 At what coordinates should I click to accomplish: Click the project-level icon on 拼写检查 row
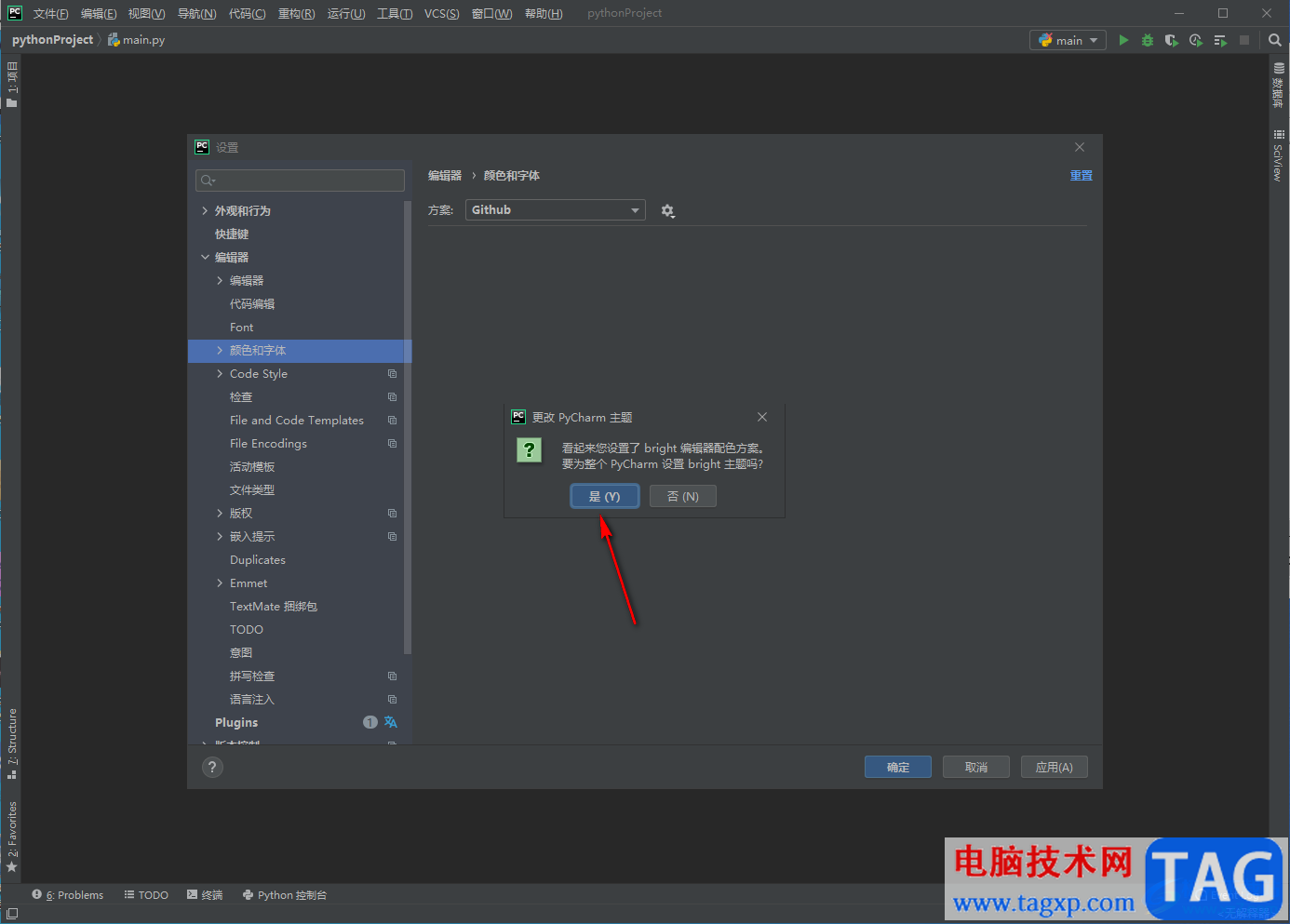392,676
